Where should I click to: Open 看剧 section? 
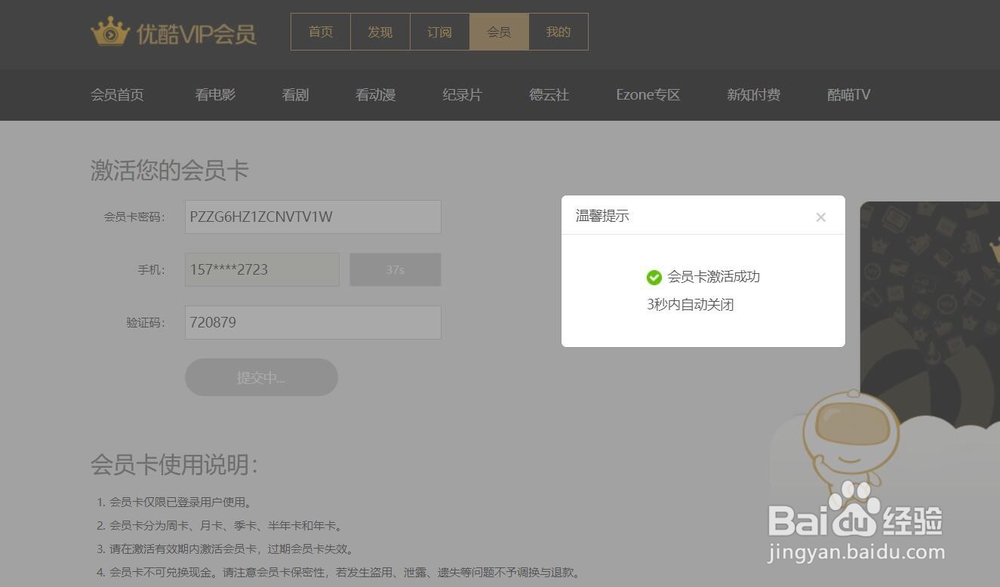(x=295, y=95)
